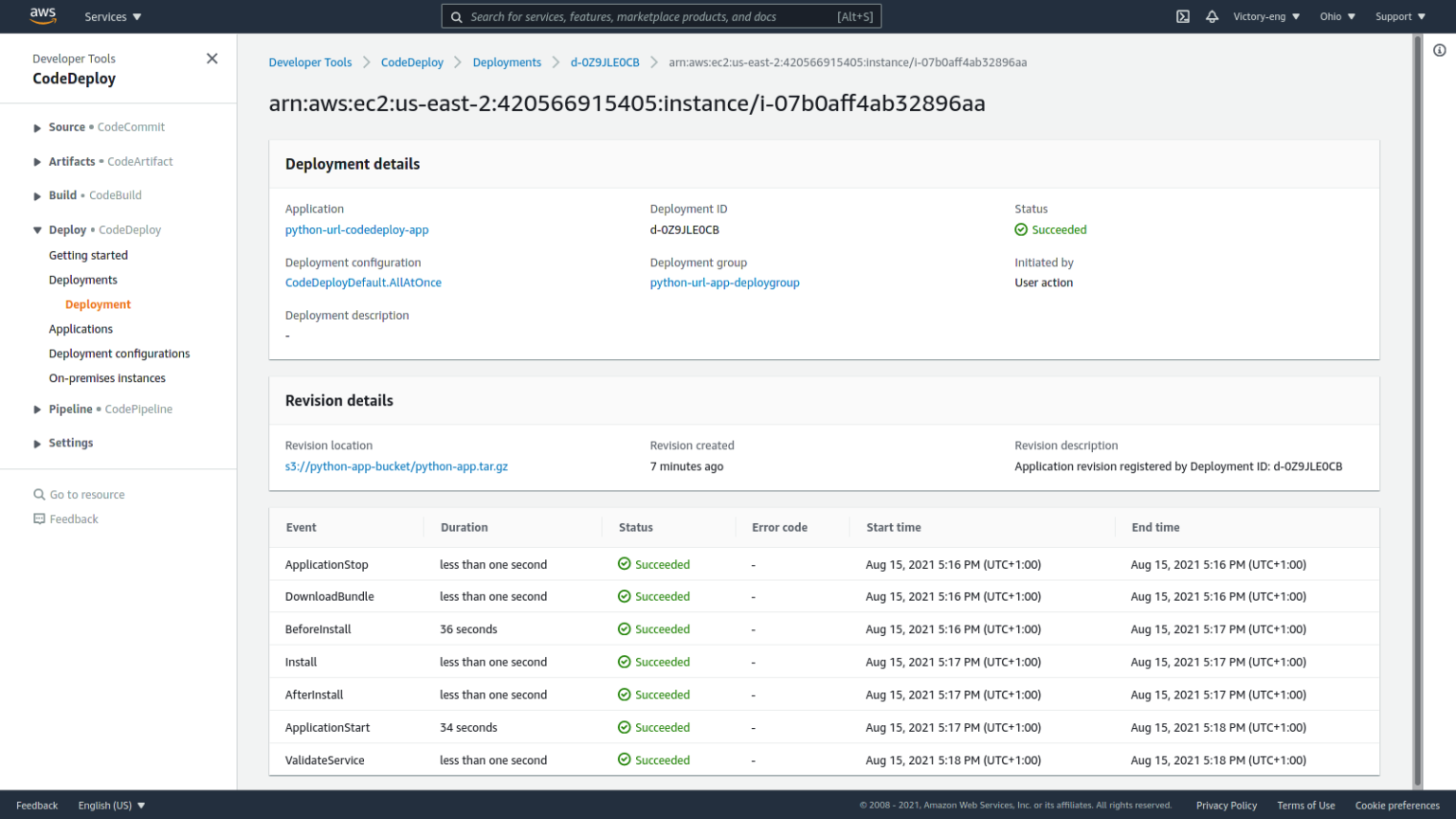Screen dimensions: 1456x819
Task: Open the Services menu
Action: 113,16
